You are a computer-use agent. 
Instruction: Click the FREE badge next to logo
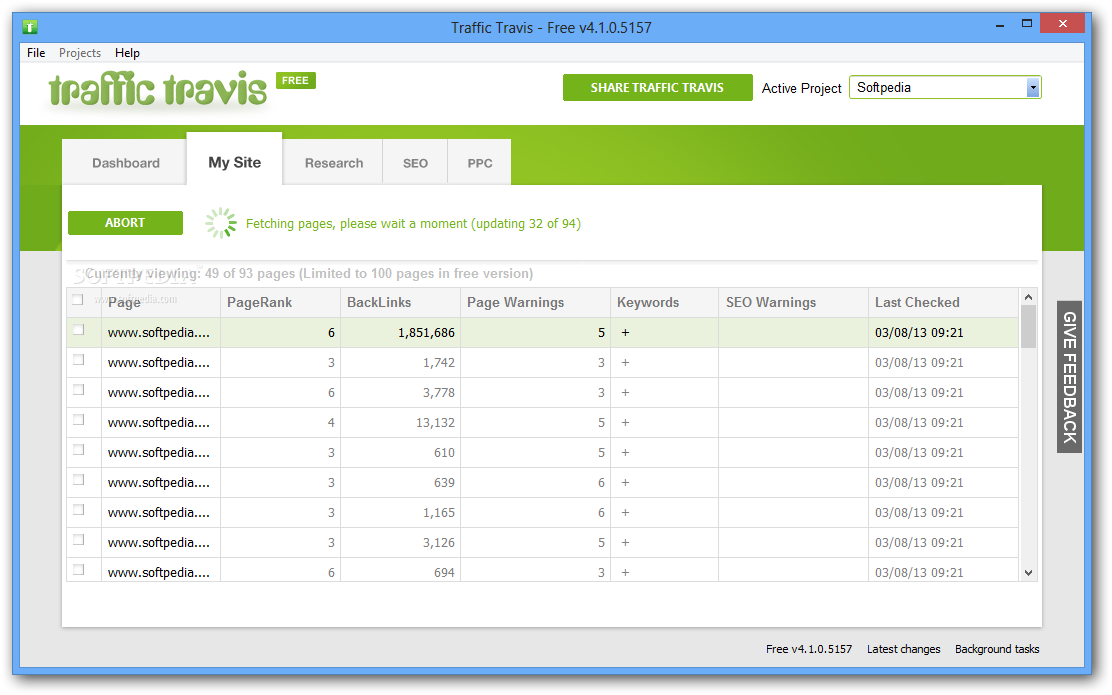point(296,80)
